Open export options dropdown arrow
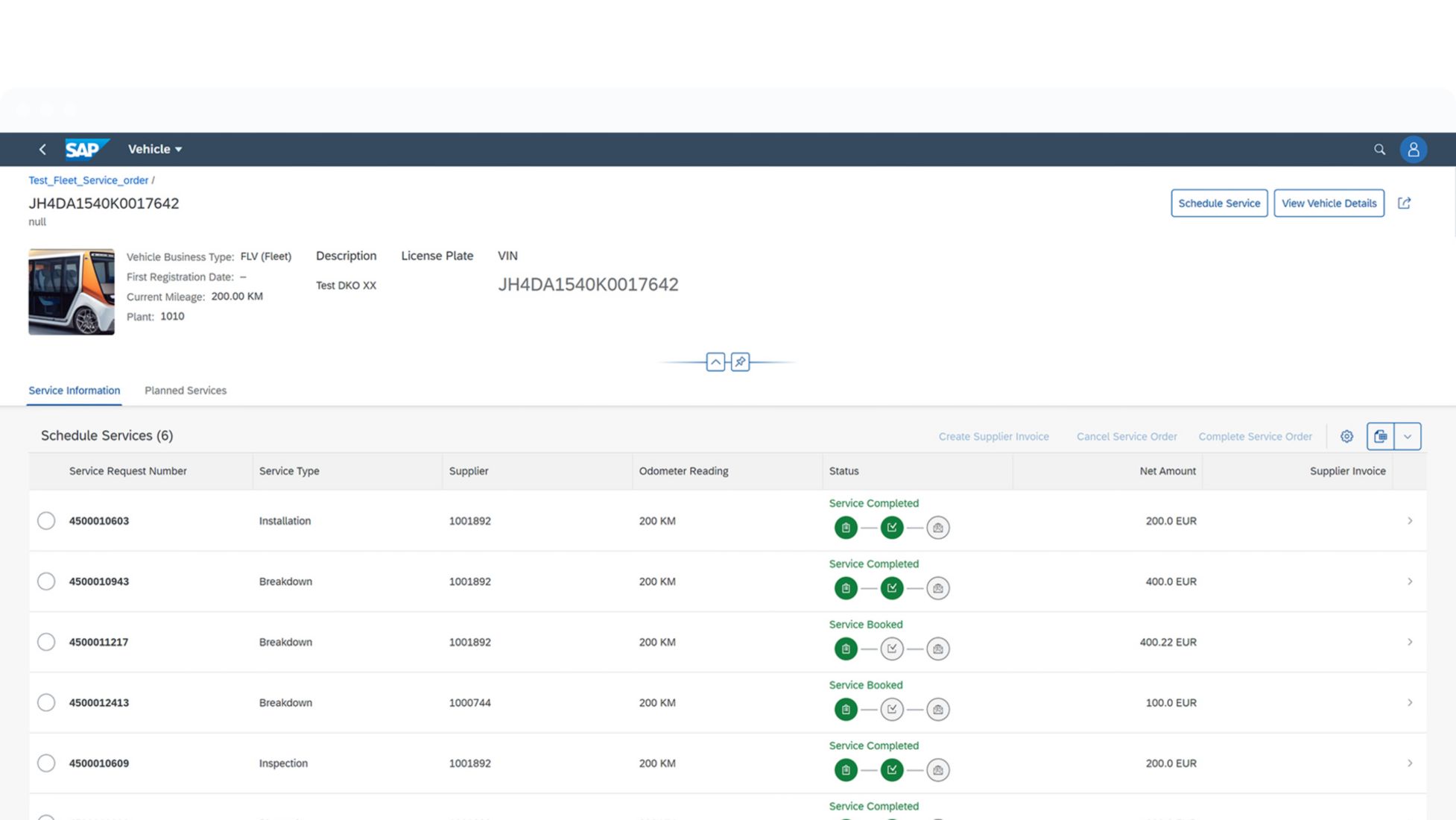This screenshot has height=820, width=1456. pos(1407,436)
